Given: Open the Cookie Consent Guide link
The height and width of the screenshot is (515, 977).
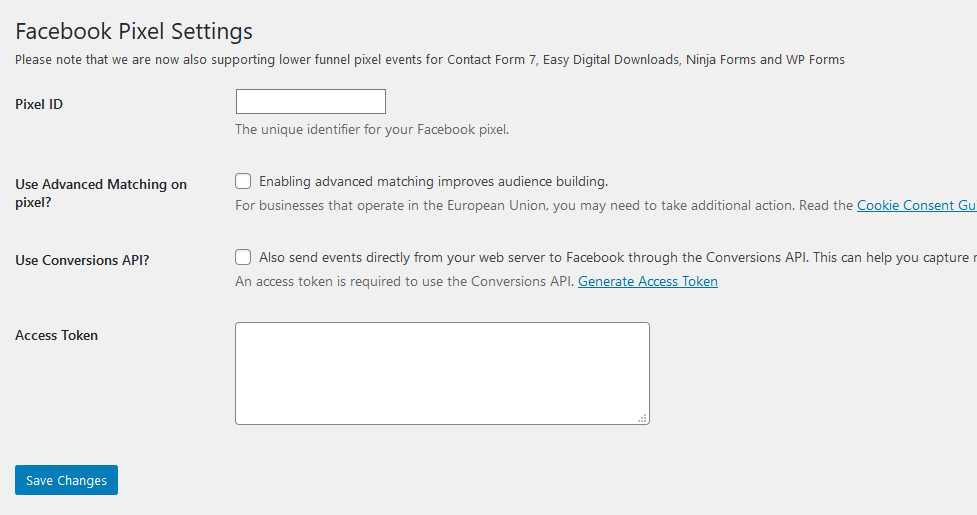Looking at the screenshot, I should (x=917, y=206).
